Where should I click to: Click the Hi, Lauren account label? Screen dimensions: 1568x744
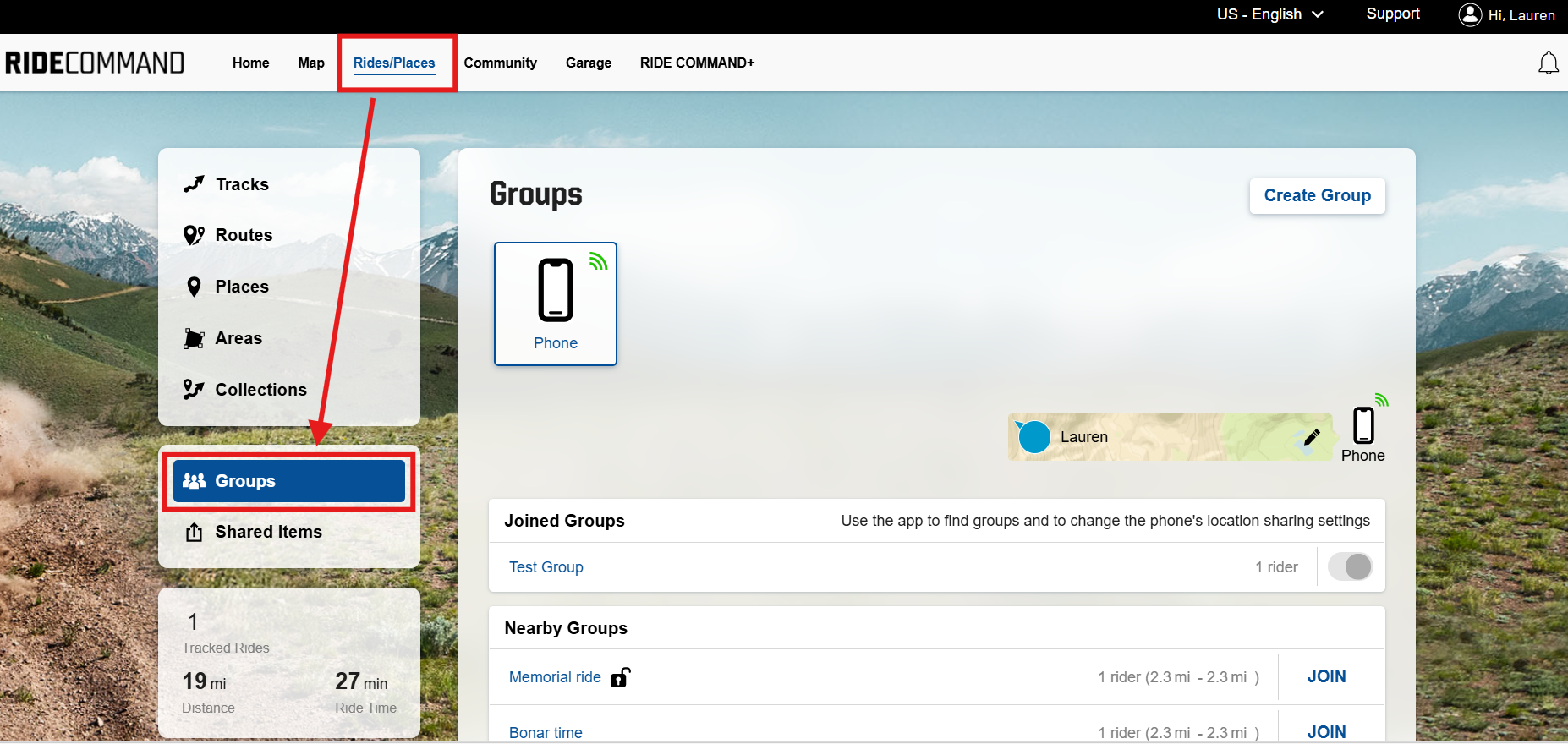[1521, 15]
